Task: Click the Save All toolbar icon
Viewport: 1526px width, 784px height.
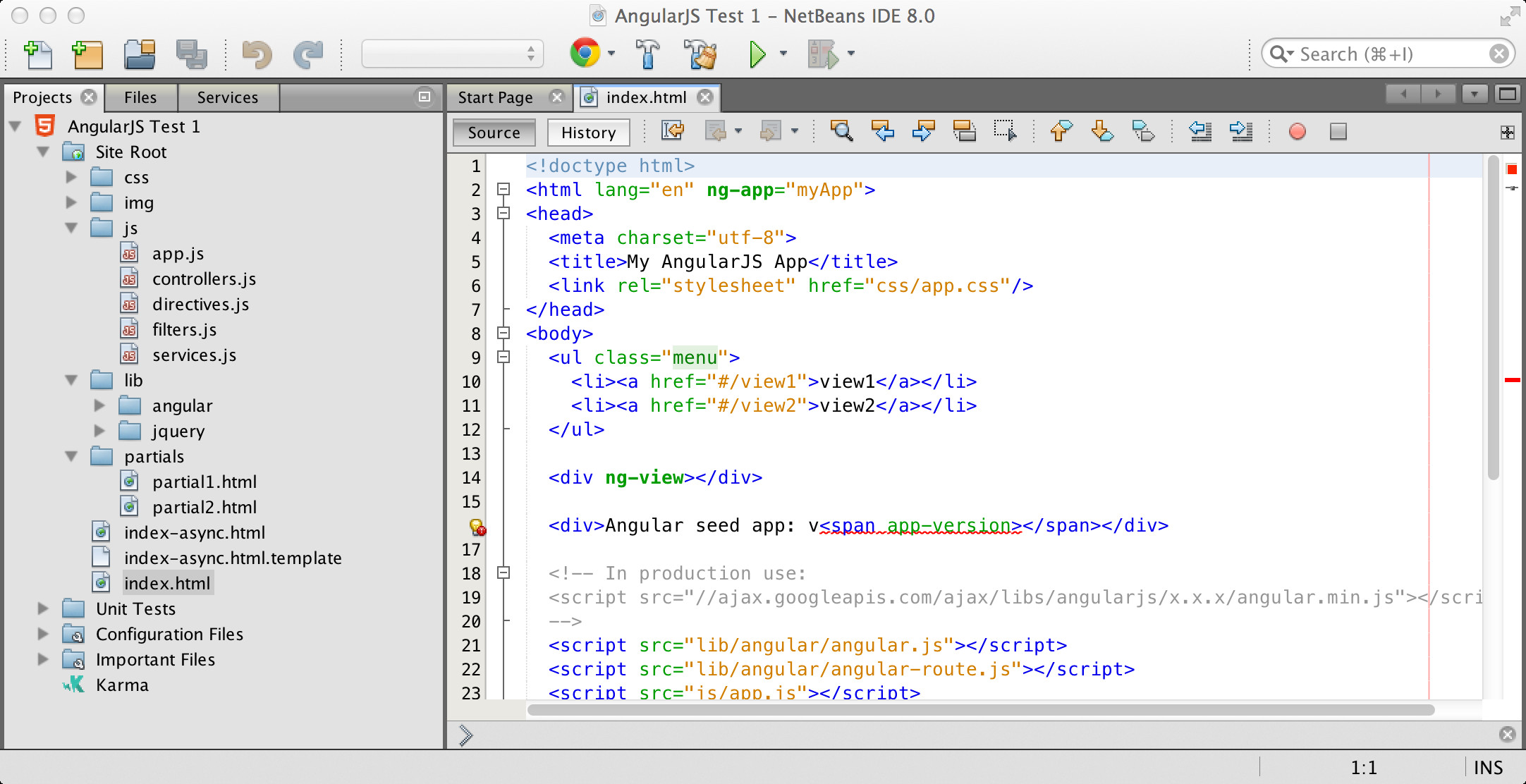Action: [191, 54]
